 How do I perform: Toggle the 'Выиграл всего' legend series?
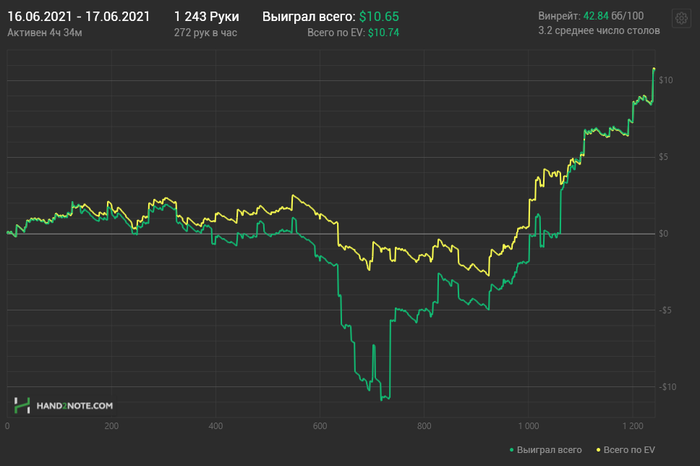coord(546,450)
